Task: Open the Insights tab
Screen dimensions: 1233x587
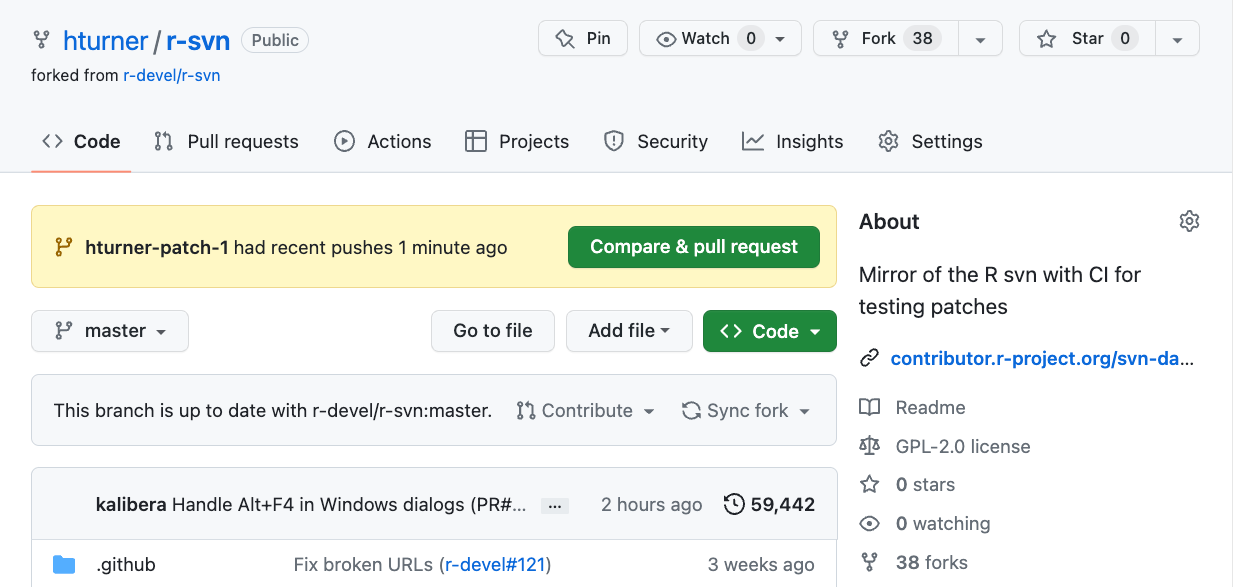Action: pyautogui.click(x=793, y=142)
